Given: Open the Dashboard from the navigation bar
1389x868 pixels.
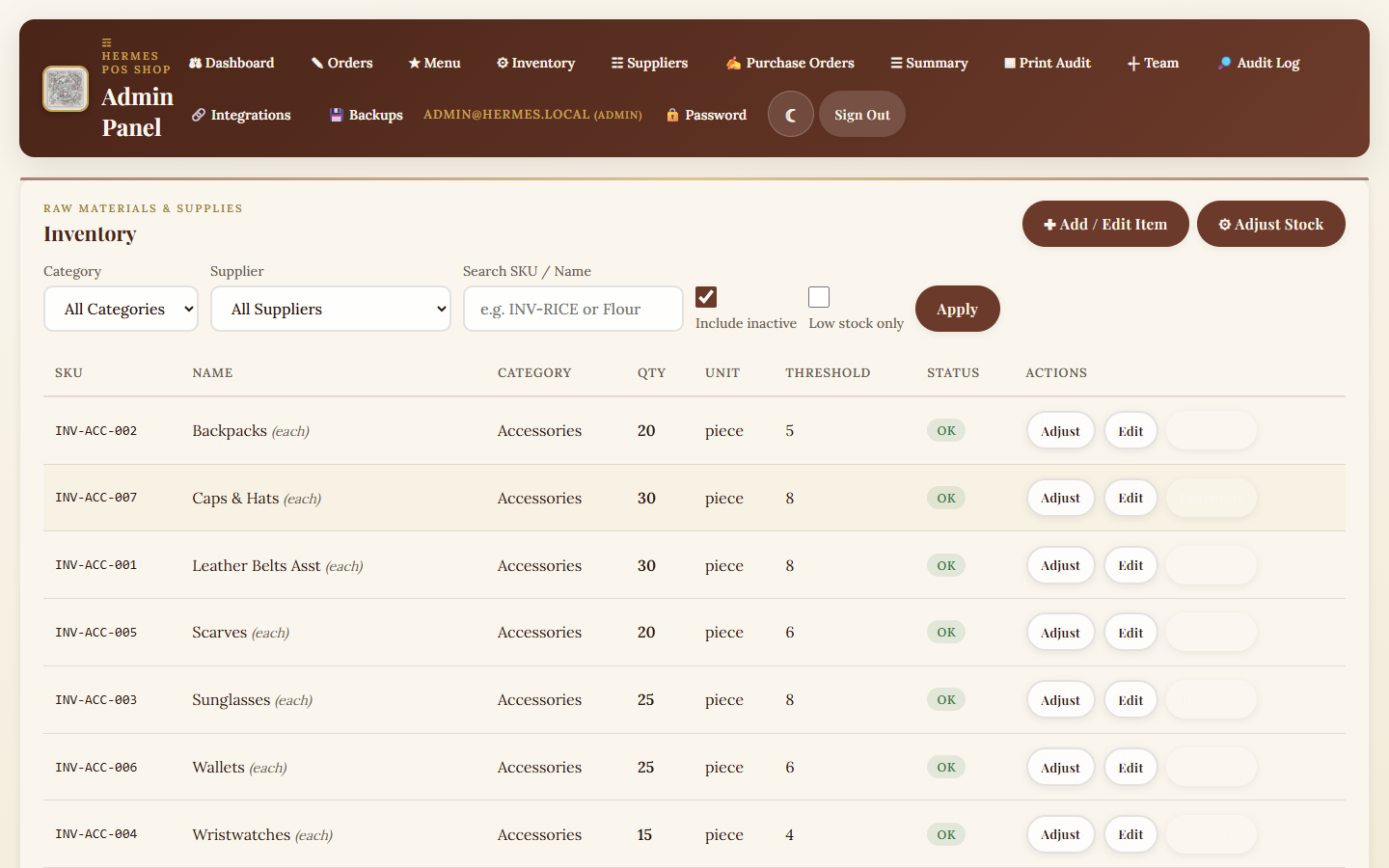Looking at the screenshot, I should point(231,63).
